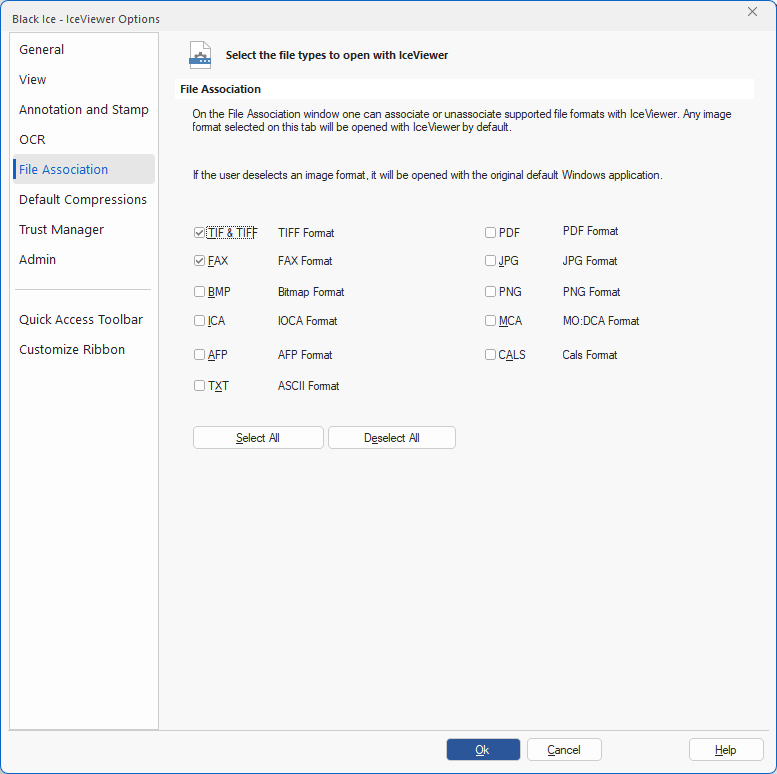777x774 pixels.
Task: Click the file association settings icon
Action: click(200, 55)
